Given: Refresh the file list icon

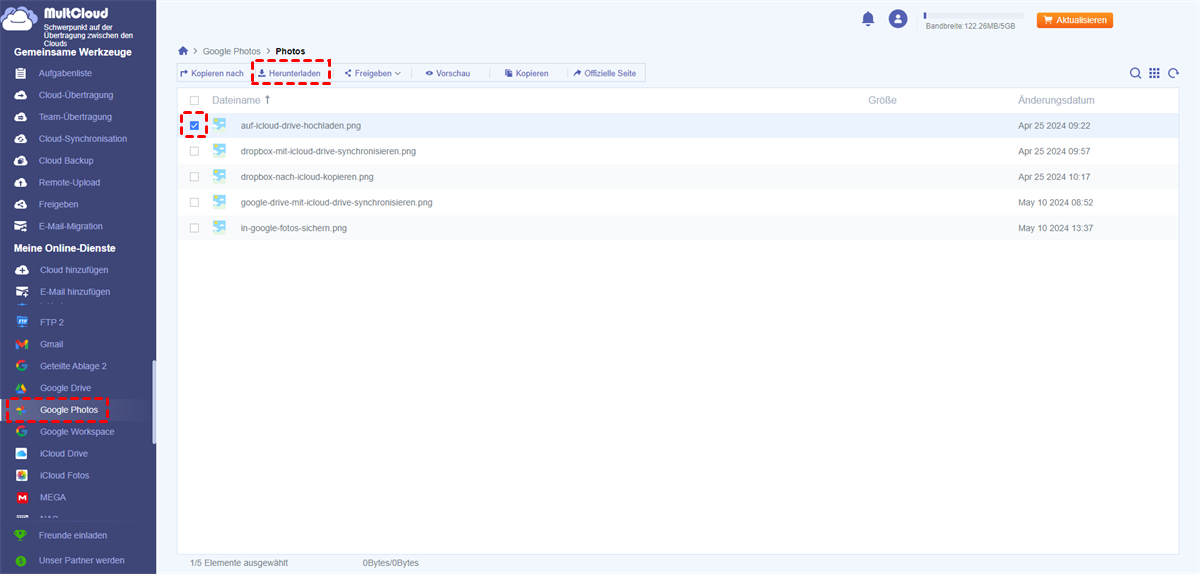Looking at the screenshot, I should pos(1172,73).
